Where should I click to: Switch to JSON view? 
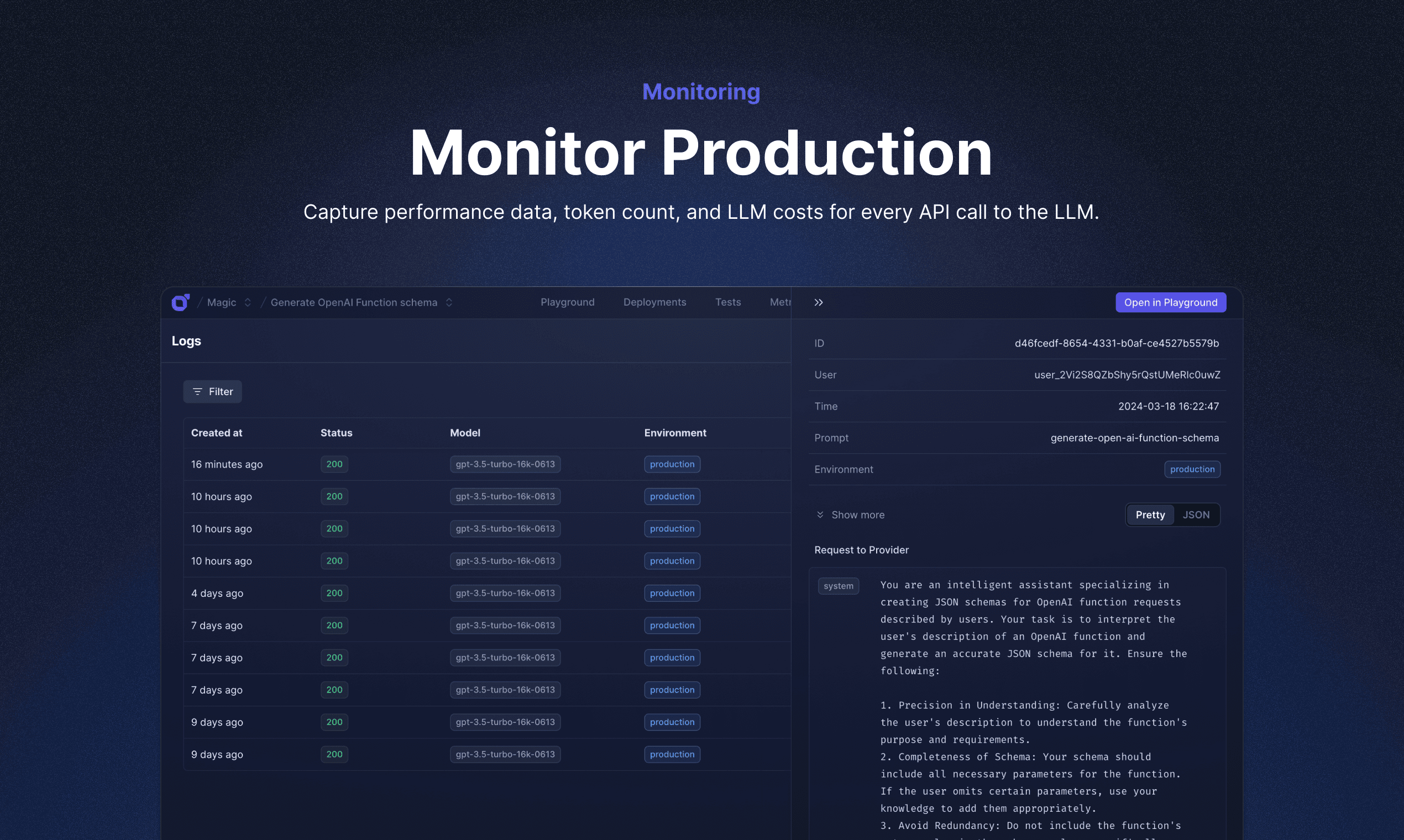(x=1196, y=514)
